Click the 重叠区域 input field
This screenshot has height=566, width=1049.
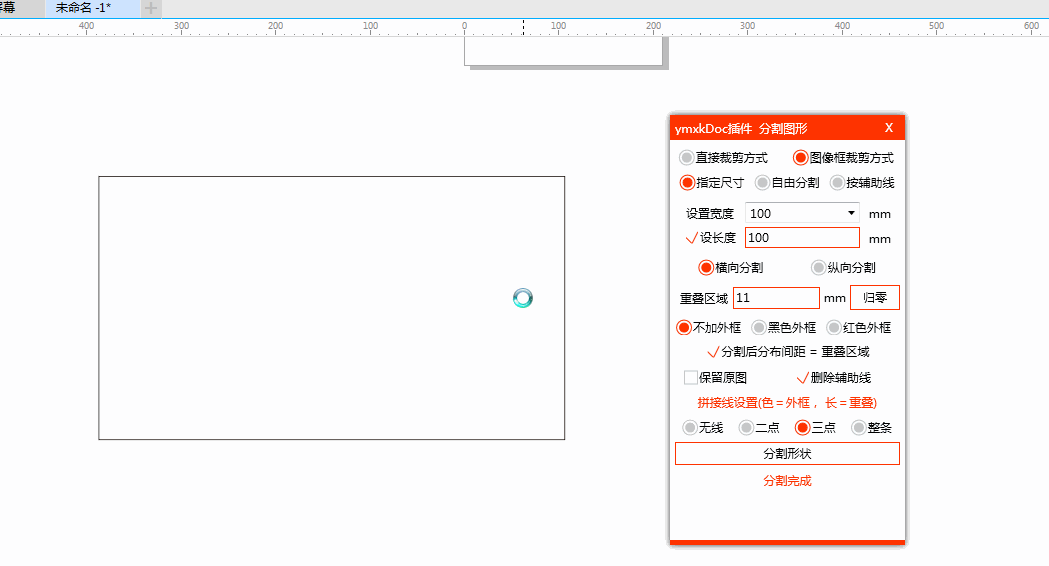click(776, 298)
